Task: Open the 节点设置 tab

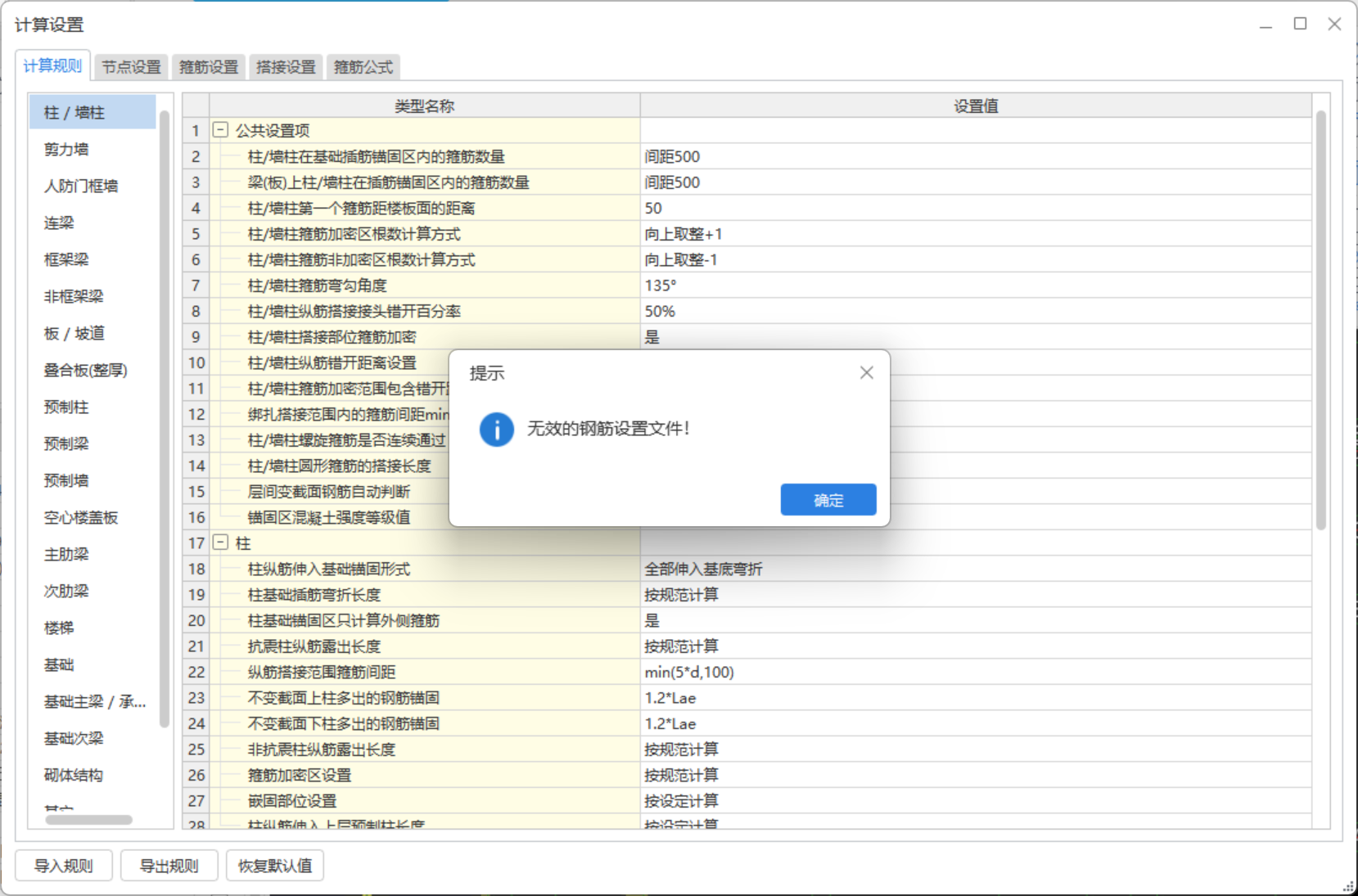Action: 131,67
